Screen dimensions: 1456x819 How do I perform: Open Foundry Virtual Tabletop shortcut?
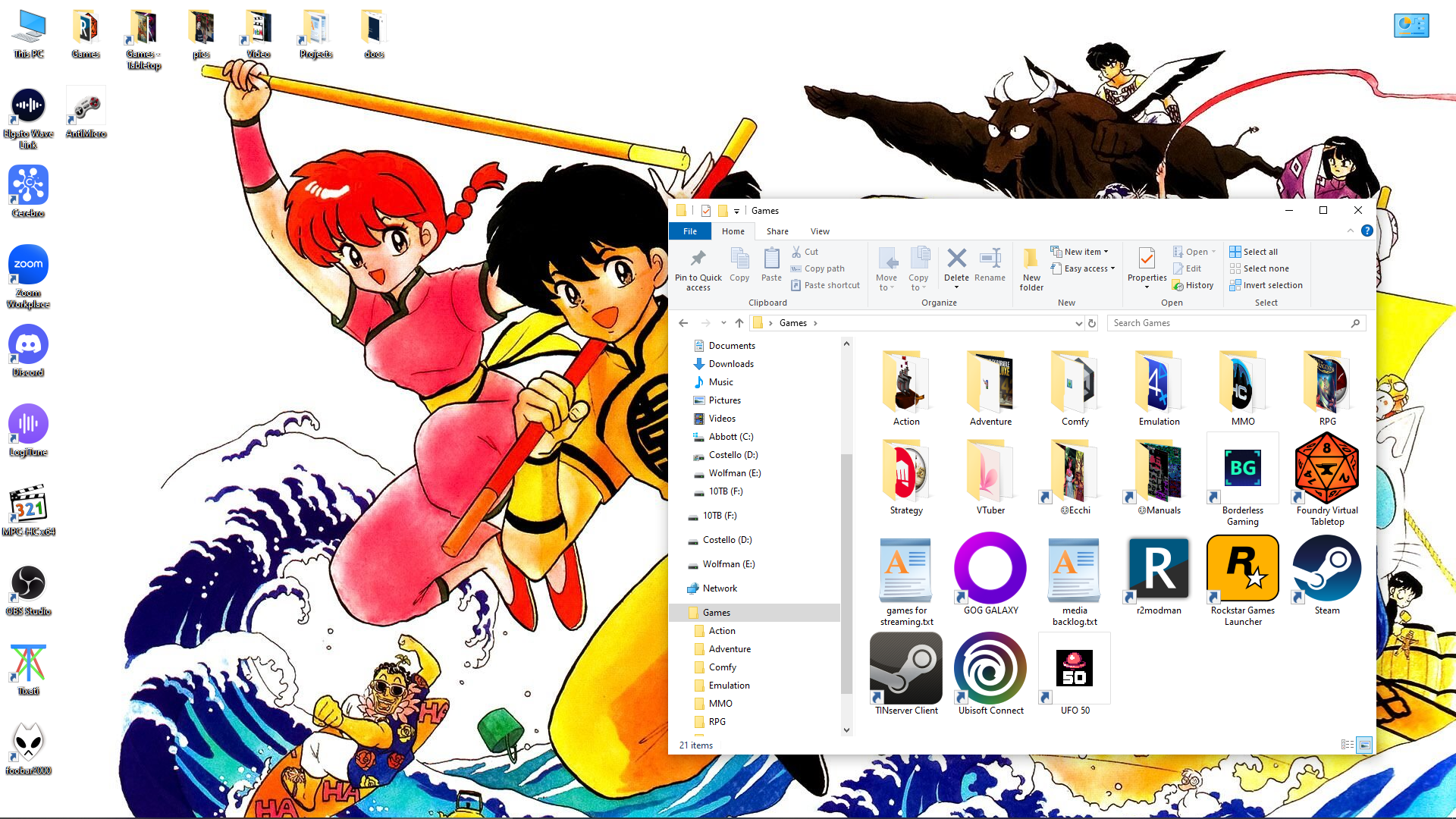point(1326,480)
